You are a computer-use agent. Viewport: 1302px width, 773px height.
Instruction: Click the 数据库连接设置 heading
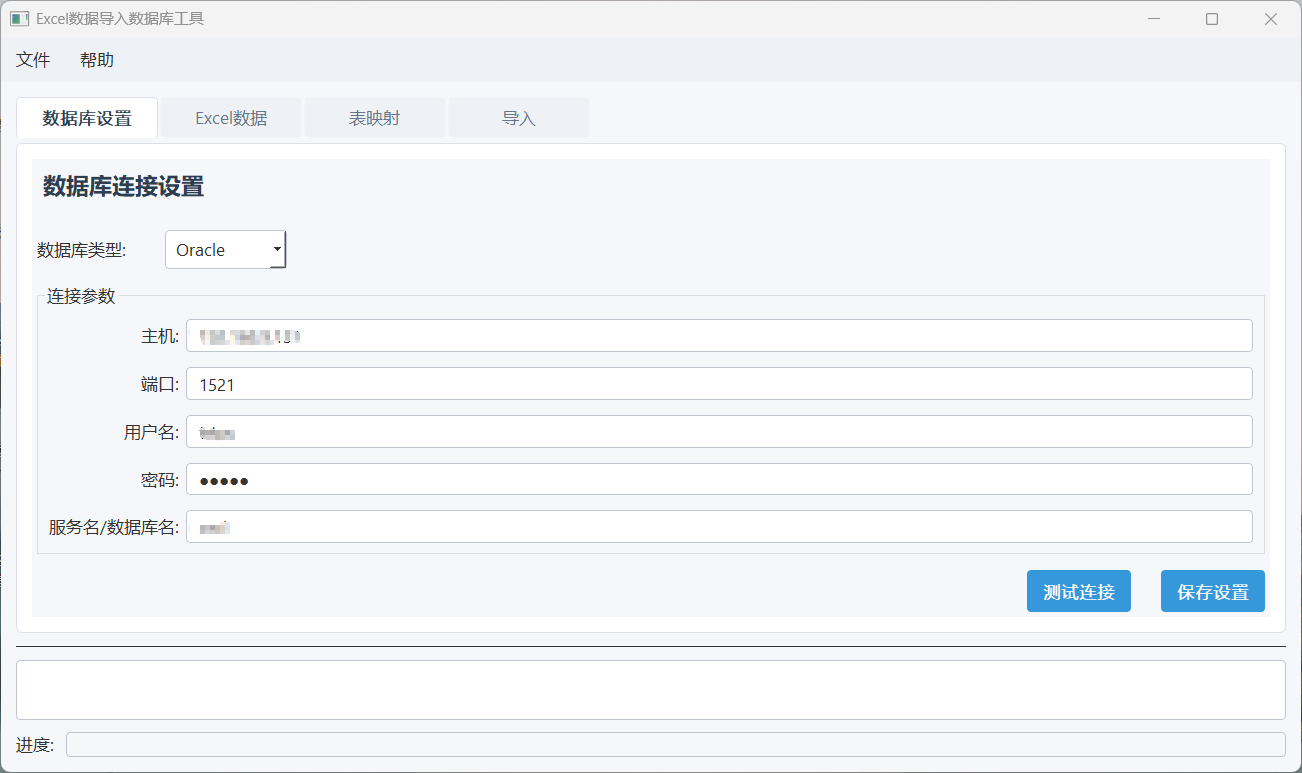click(123, 186)
